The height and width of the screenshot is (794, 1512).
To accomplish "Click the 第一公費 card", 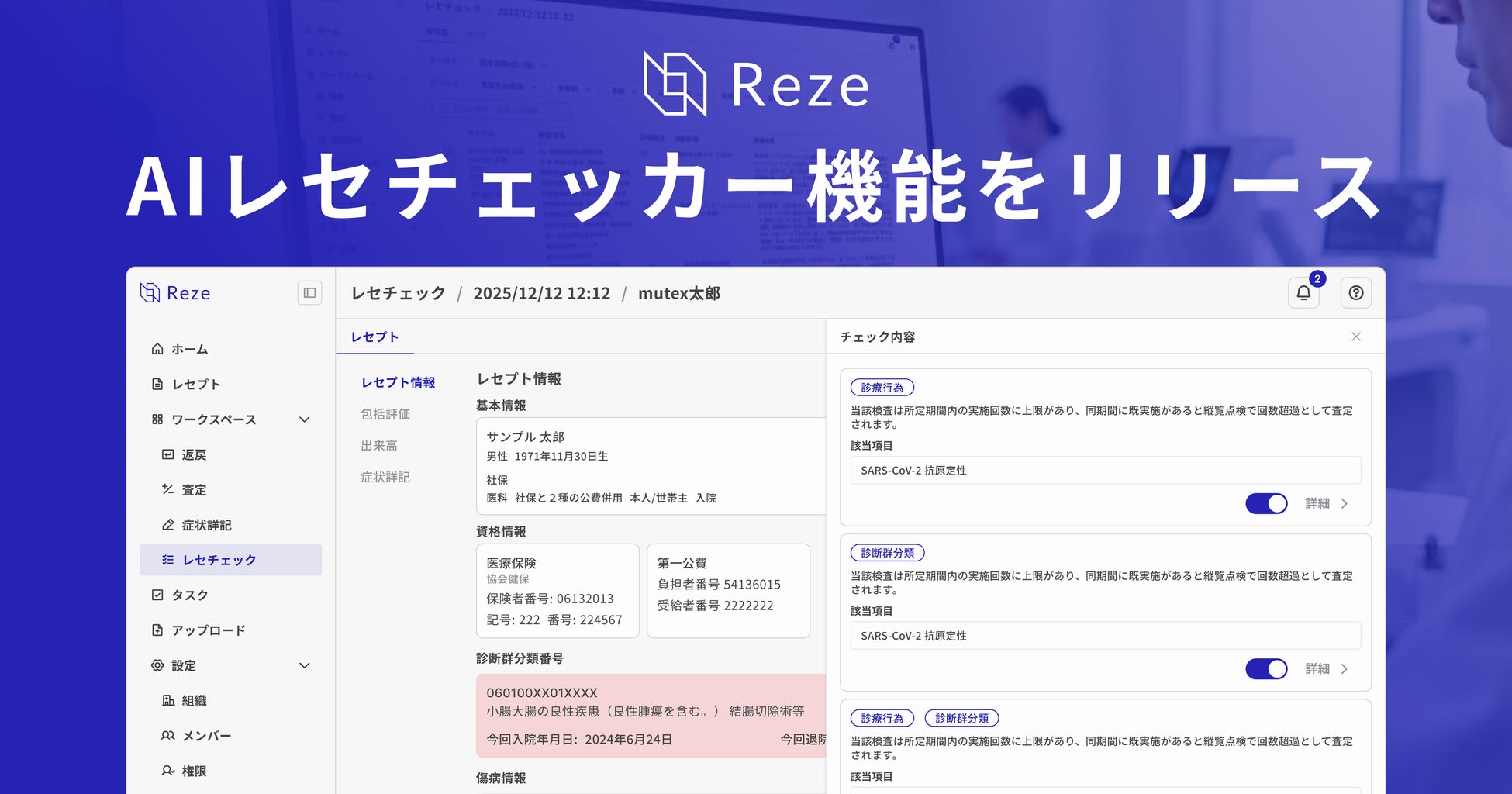I will coord(728,591).
